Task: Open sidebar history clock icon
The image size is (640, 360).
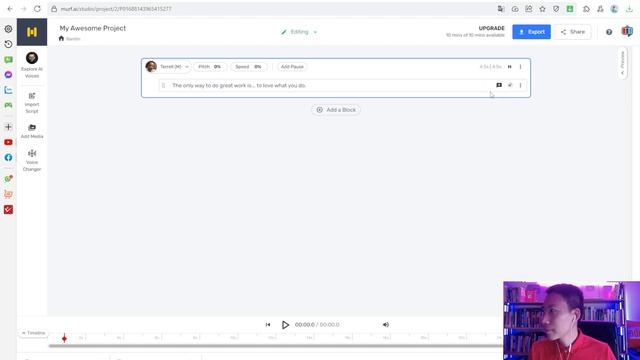Action: tap(8, 44)
